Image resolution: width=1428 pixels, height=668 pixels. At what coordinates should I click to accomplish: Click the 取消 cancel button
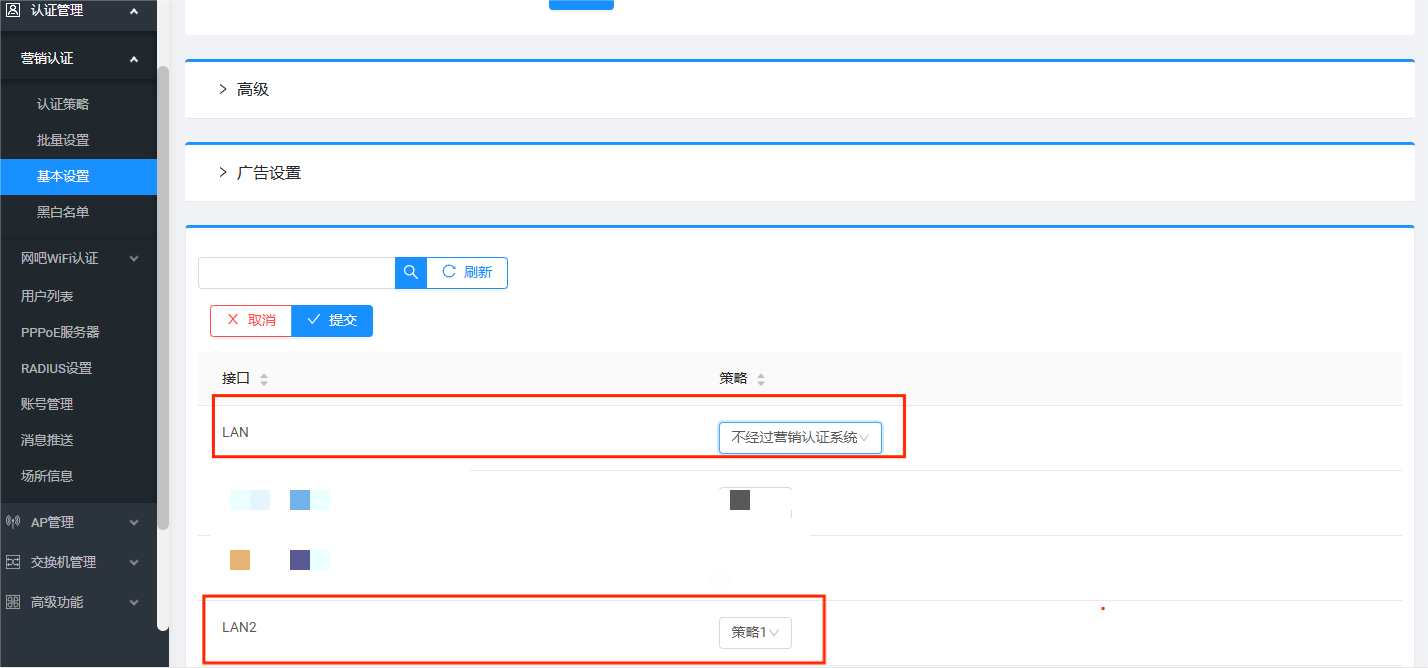click(x=251, y=321)
